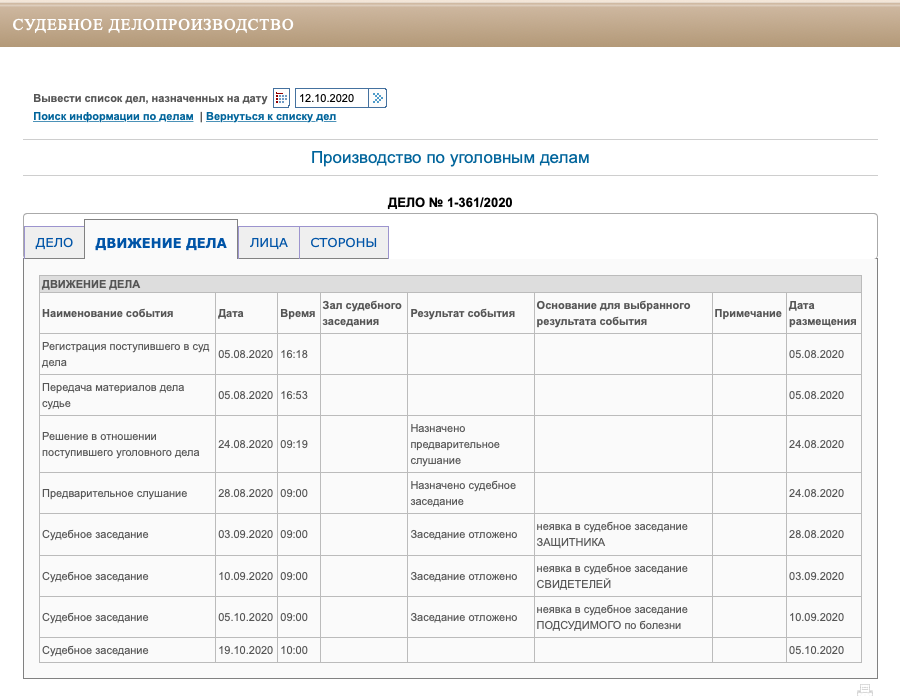Click the "Производство по уголовным делам" heading
Screen dimensions: 900x696
pos(450,158)
